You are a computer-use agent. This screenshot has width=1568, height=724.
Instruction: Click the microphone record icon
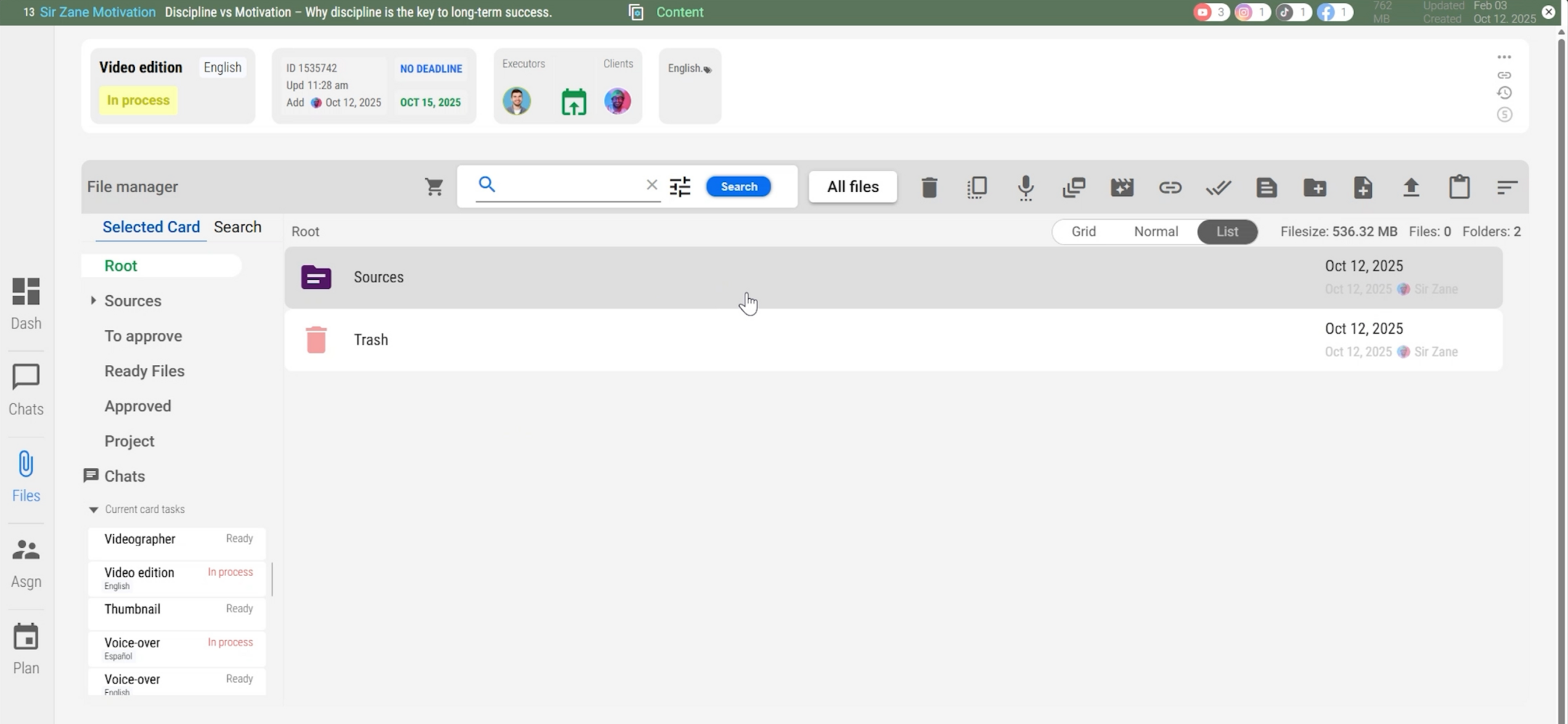pos(1025,187)
